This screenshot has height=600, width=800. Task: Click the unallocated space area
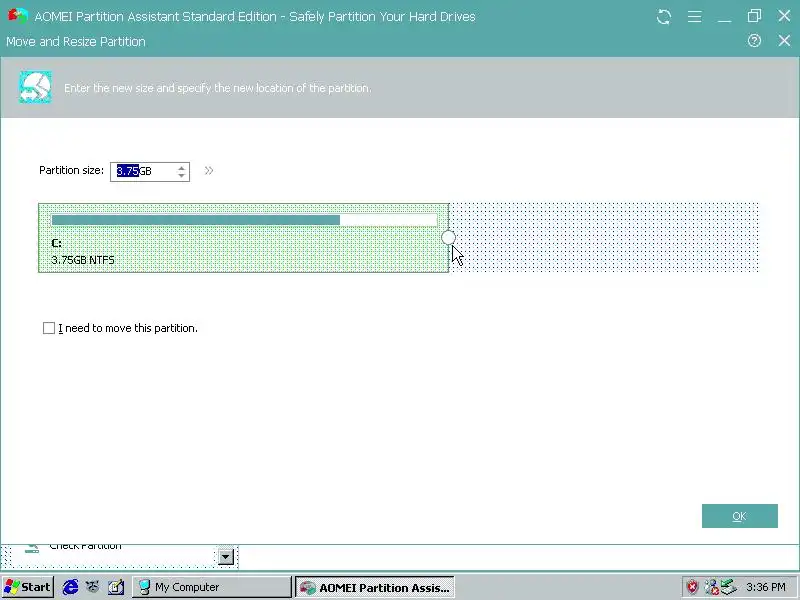pyautogui.click(x=604, y=237)
